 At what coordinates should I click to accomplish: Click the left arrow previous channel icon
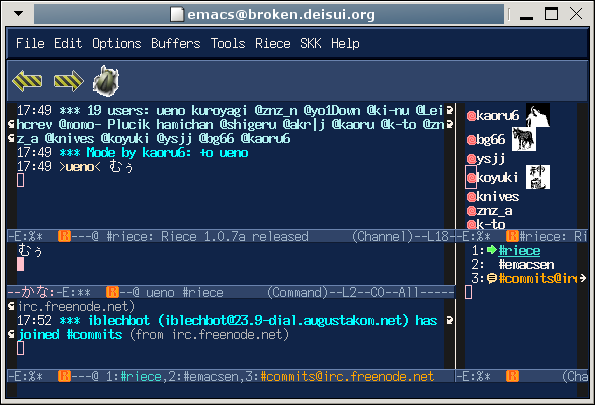point(27,80)
